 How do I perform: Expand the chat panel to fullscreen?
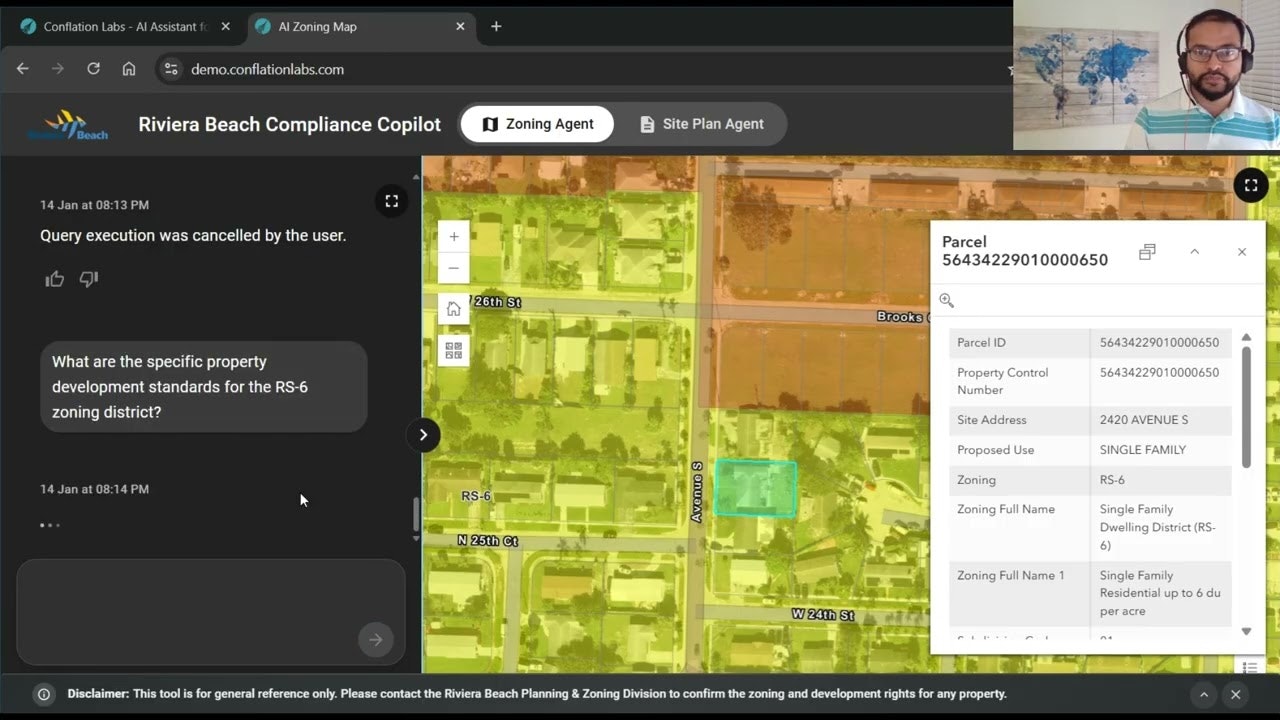point(392,201)
